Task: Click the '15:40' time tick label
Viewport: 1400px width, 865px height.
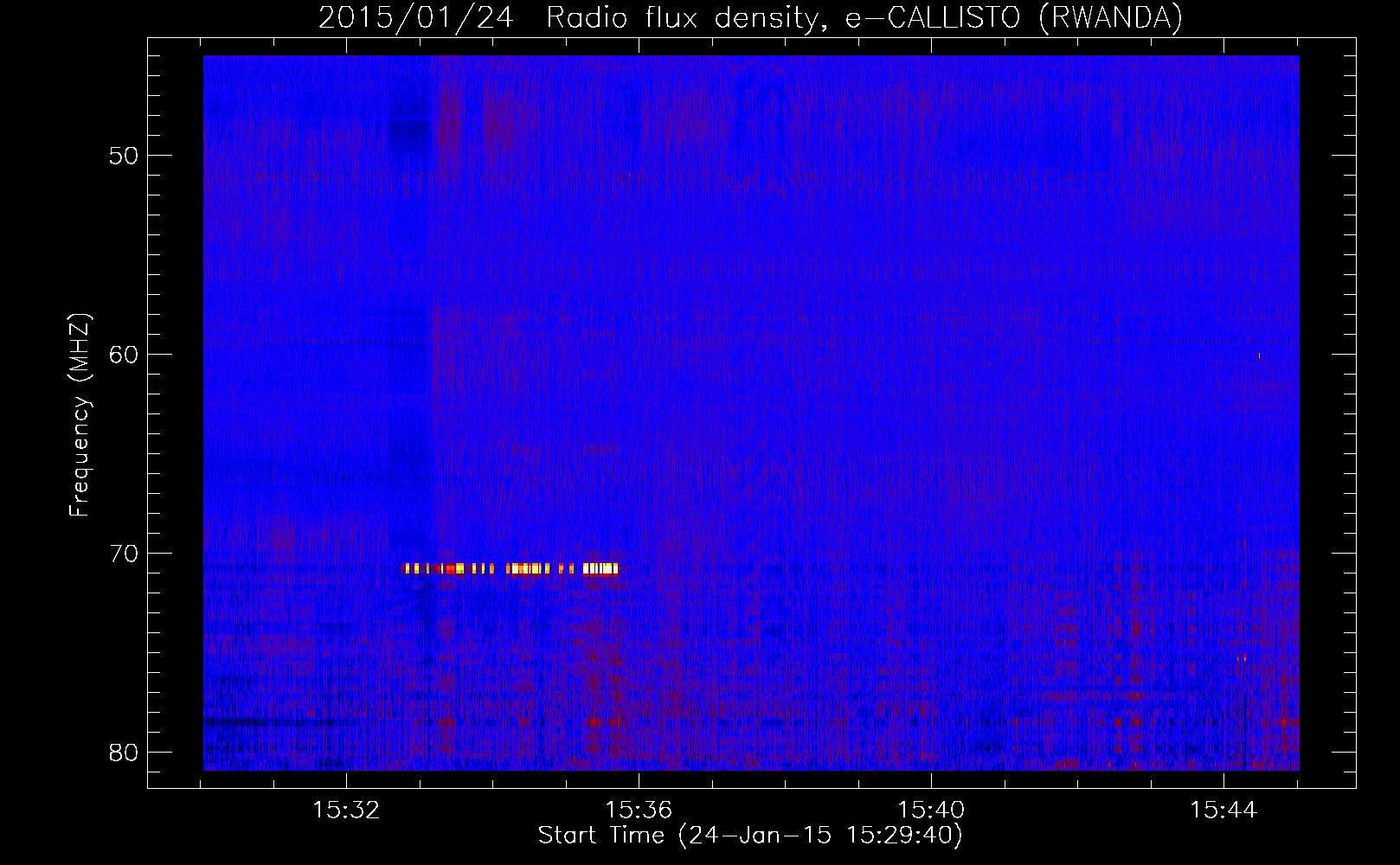Action: (x=931, y=811)
